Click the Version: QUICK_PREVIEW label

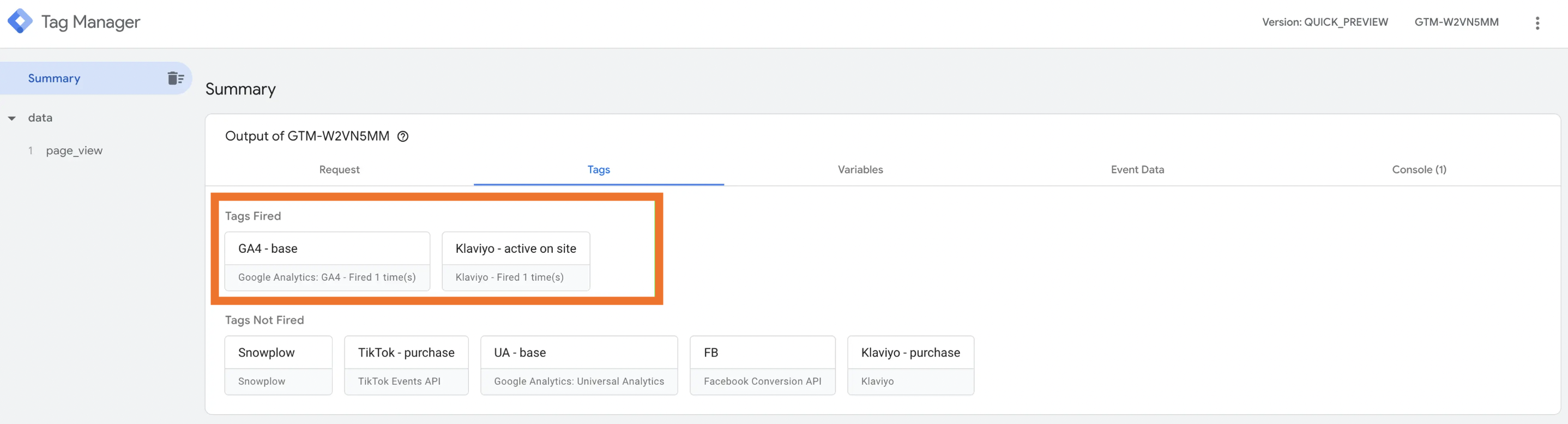pyautogui.click(x=1324, y=22)
